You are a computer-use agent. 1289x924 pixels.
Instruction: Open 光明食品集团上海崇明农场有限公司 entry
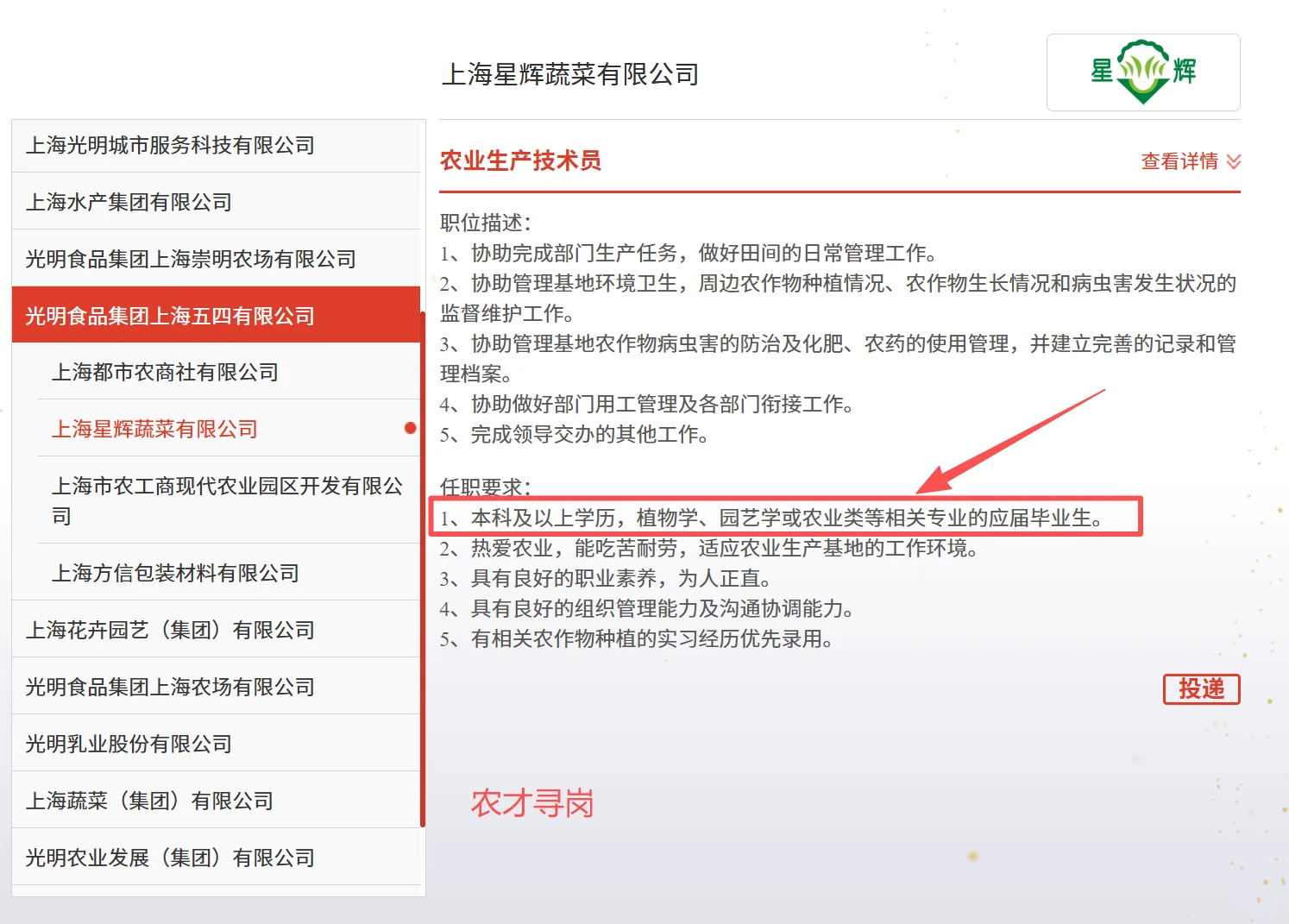pyautogui.click(x=216, y=259)
